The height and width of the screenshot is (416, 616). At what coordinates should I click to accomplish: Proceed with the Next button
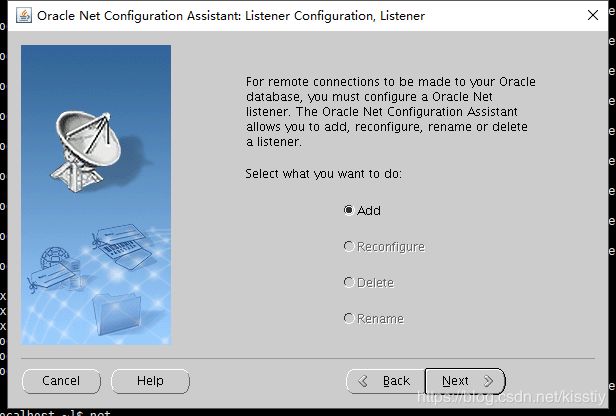[465, 381]
